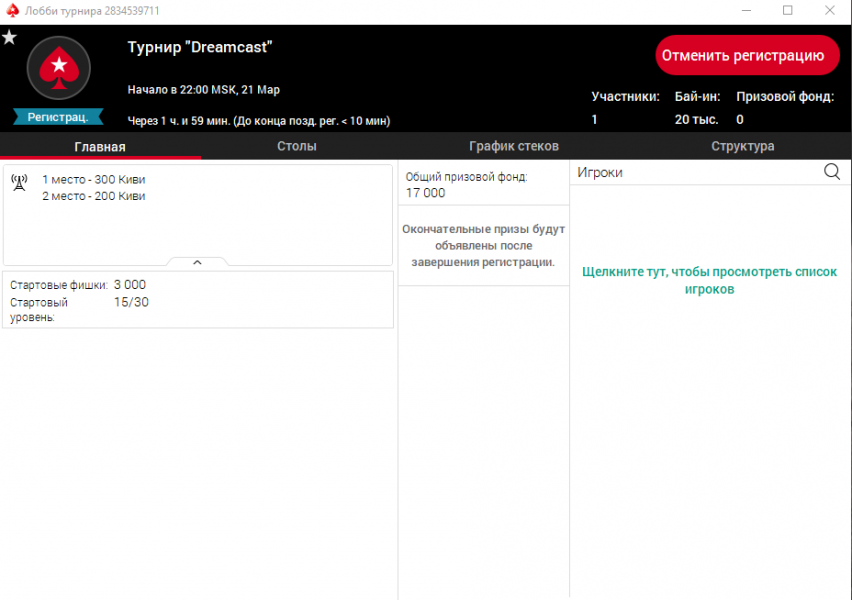Click the Общий призовой фонд 17 000 value
Viewport: 852px width, 600px height.
pos(426,193)
